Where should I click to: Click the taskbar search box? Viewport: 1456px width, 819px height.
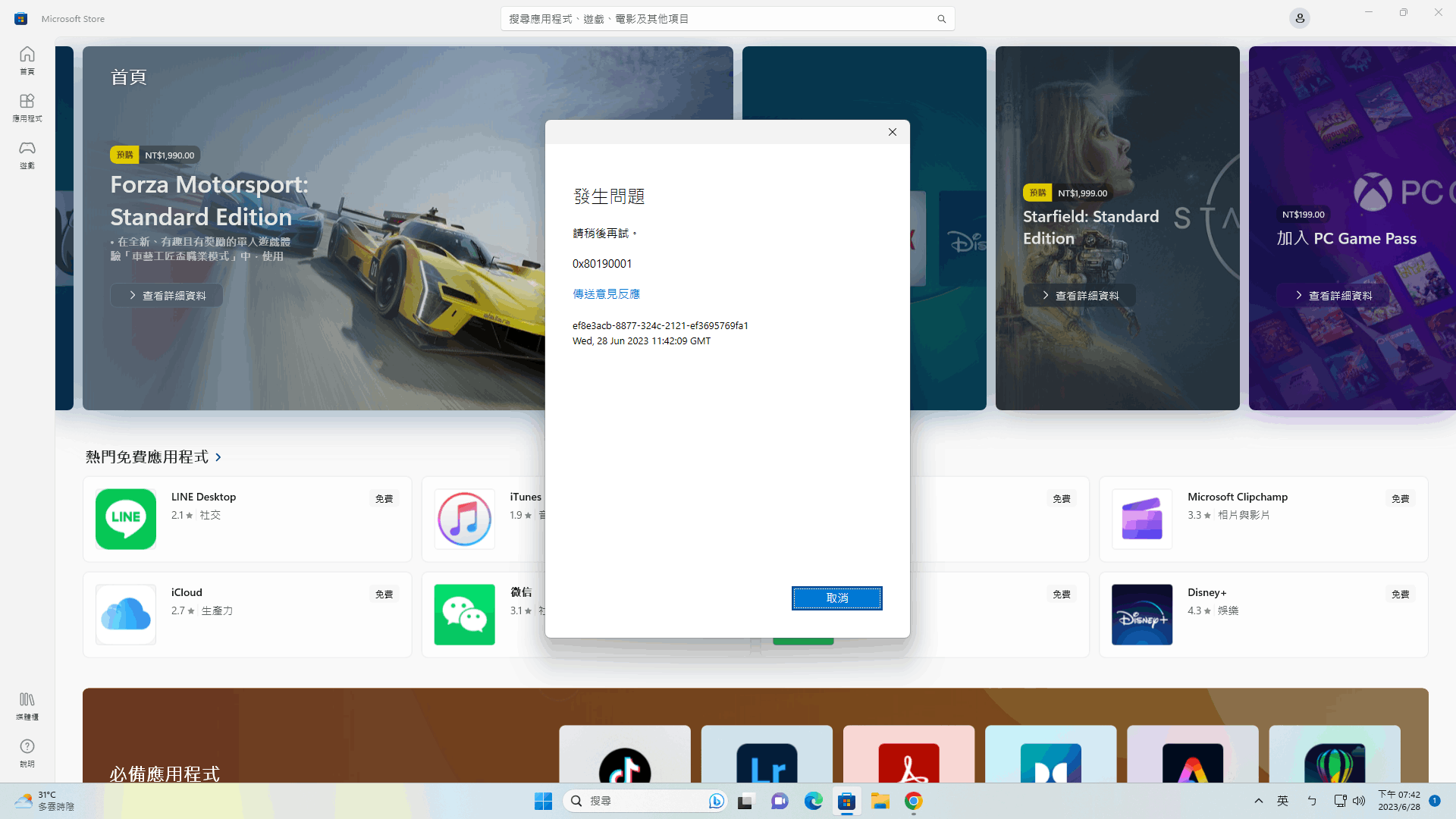(645, 801)
